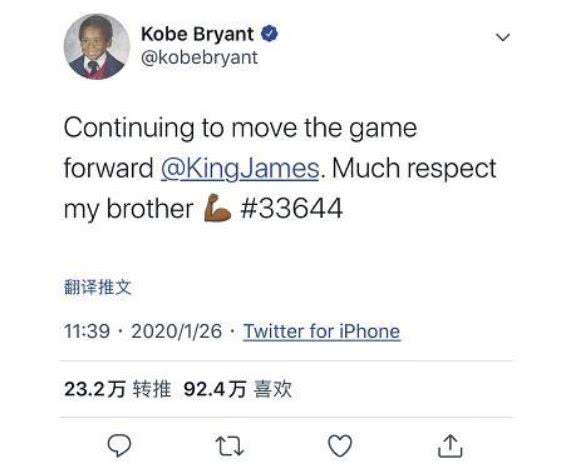The height and width of the screenshot is (473, 583).
Task: Open Kobe Bryant's profile picture
Action: 97,47
